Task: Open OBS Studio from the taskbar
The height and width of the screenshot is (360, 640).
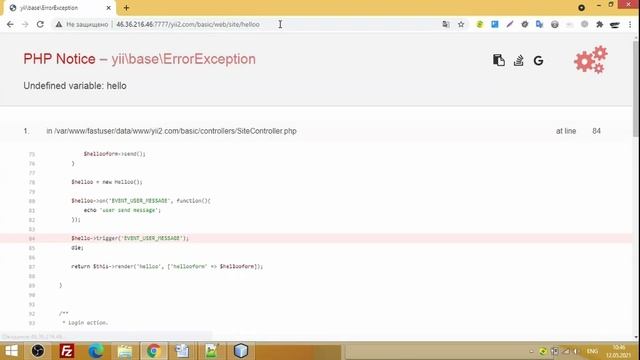Action: (x=38, y=351)
